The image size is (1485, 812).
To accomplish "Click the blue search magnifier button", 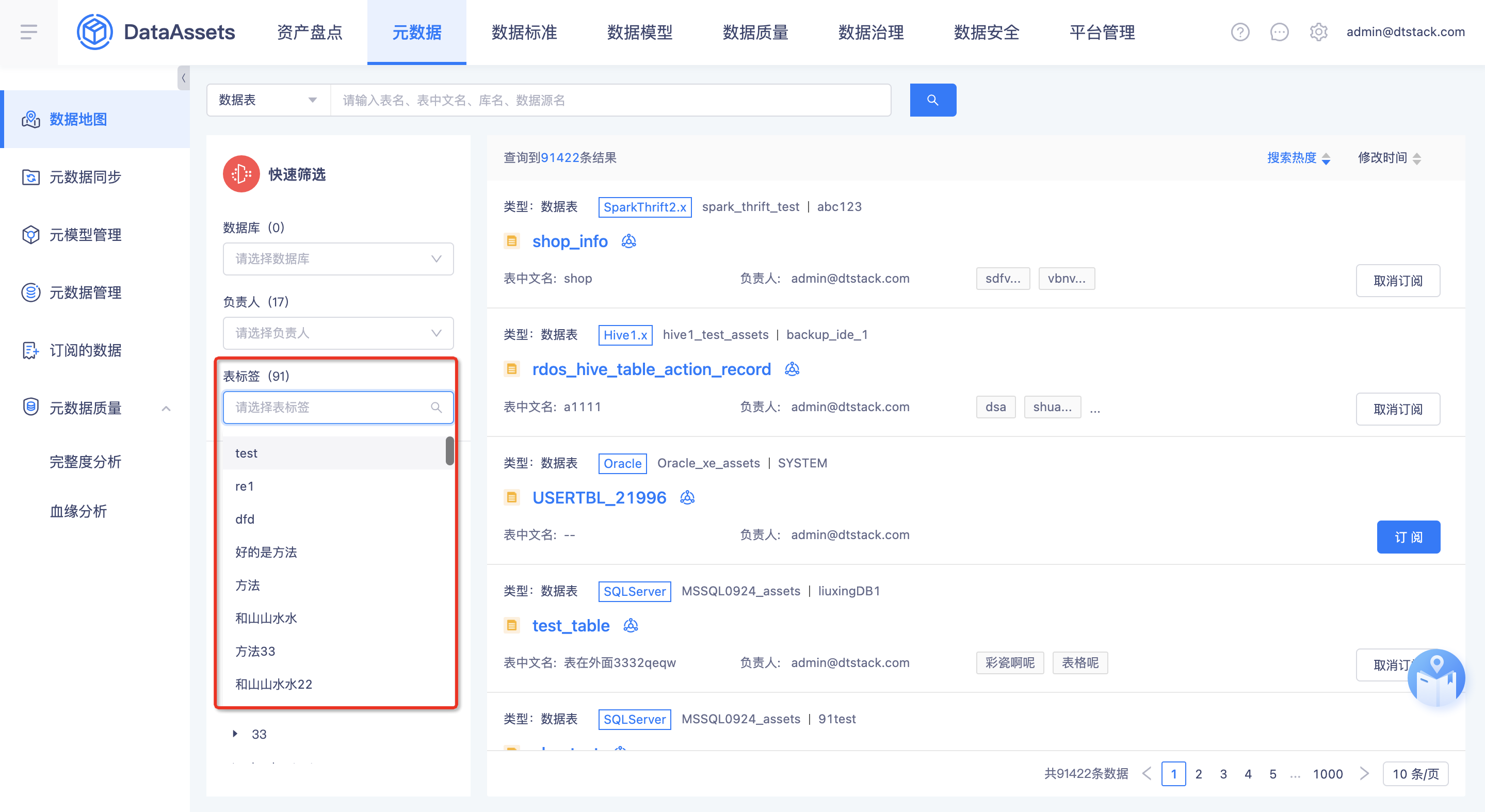I will (x=933, y=100).
